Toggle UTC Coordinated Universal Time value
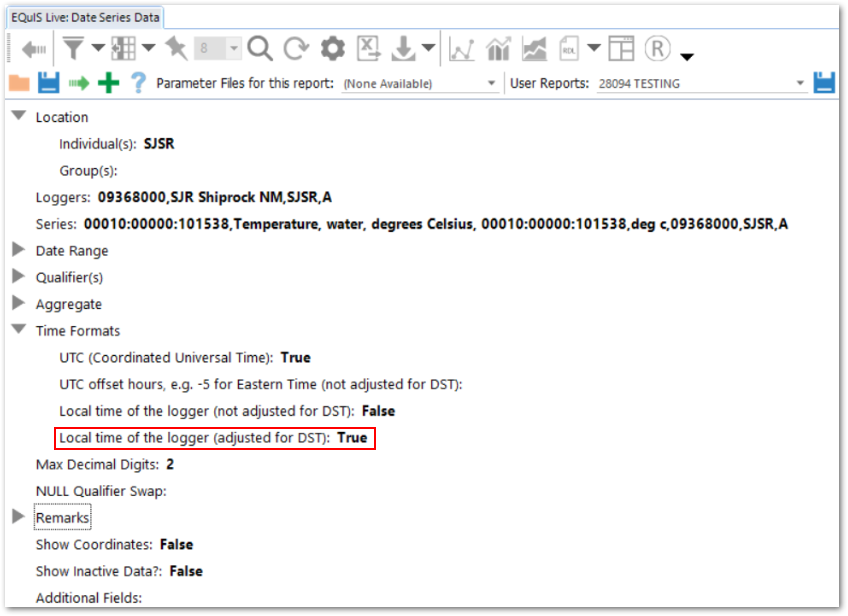Image resolution: width=848 pixels, height=616 pixels. click(x=295, y=357)
